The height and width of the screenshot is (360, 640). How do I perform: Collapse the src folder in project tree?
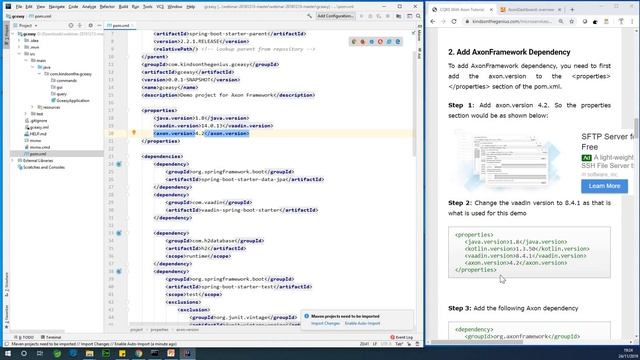[x=19, y=53]
